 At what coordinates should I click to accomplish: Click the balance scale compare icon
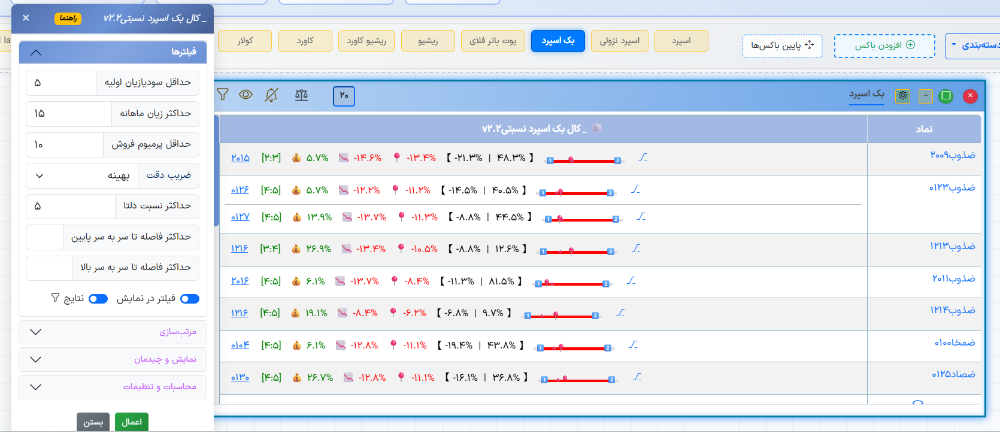tap(301, 95)
